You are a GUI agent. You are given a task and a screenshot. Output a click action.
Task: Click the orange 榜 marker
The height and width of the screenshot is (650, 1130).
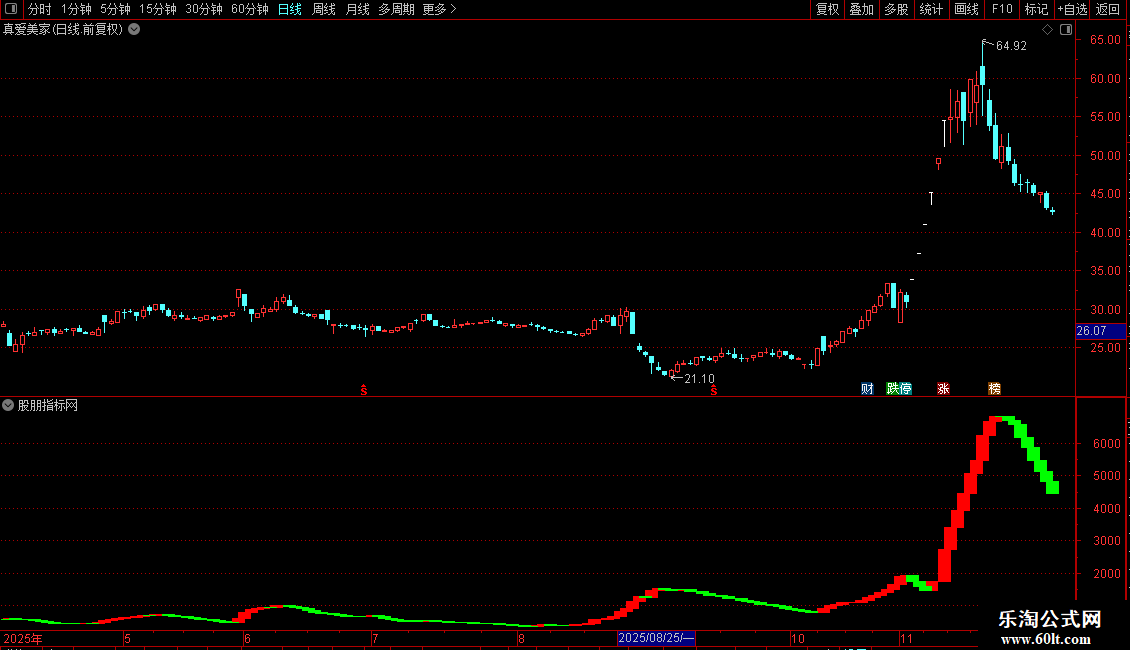tap(995, 388)
